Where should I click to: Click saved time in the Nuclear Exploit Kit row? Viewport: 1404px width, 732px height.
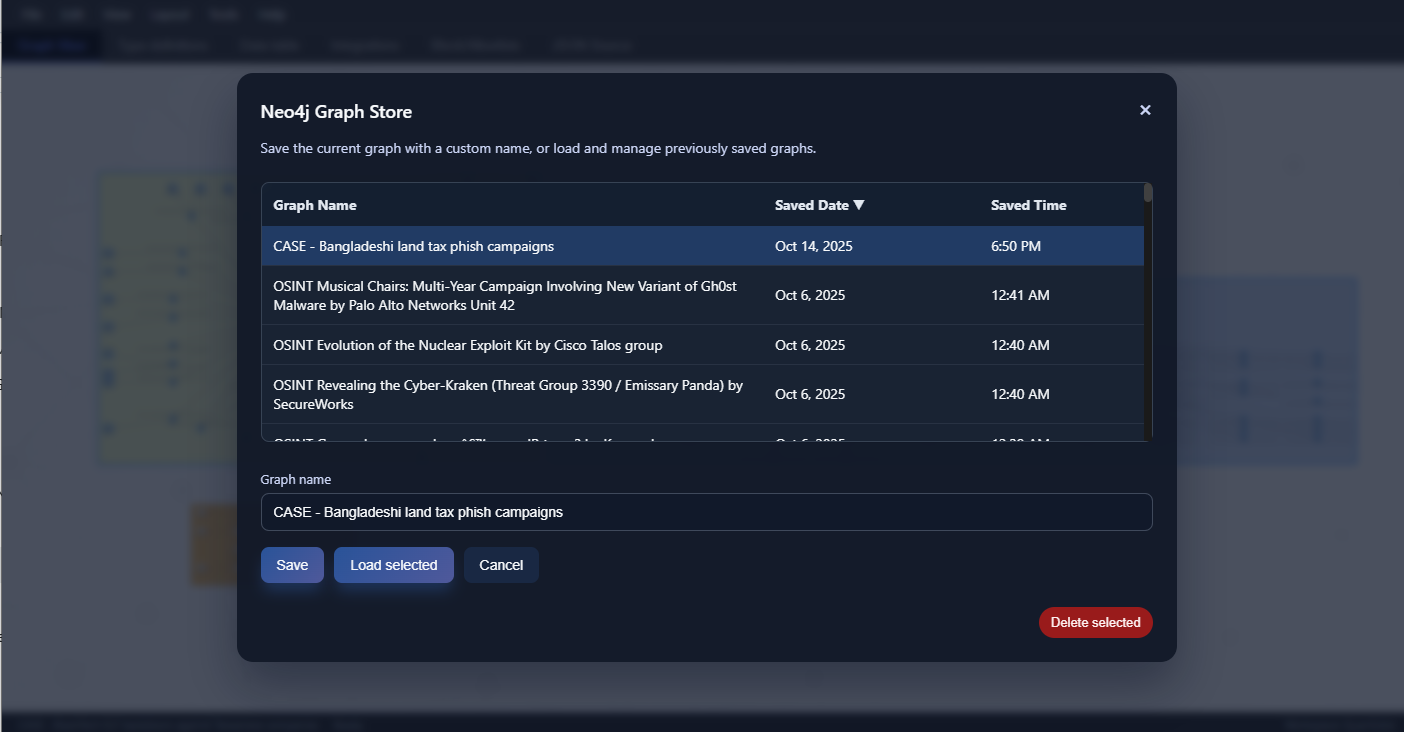point(1020,345)
